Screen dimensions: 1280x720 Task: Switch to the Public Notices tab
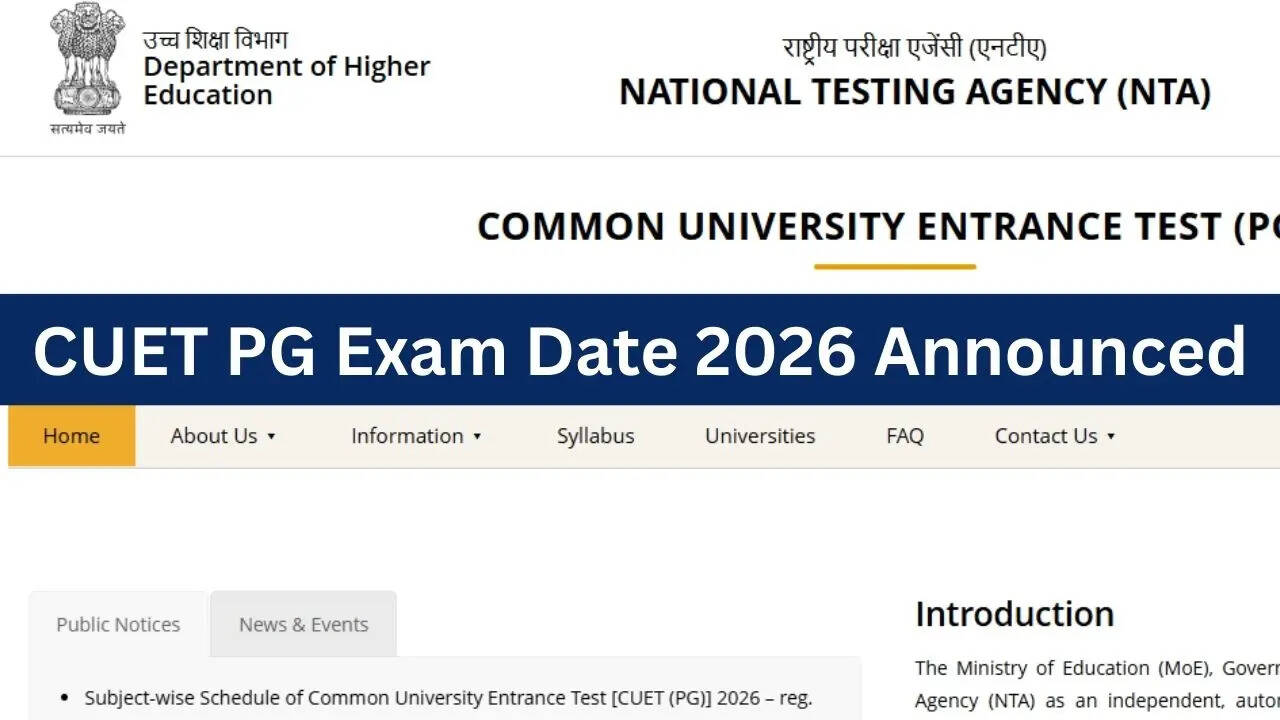pyautogui.click(x=118, y=625)
